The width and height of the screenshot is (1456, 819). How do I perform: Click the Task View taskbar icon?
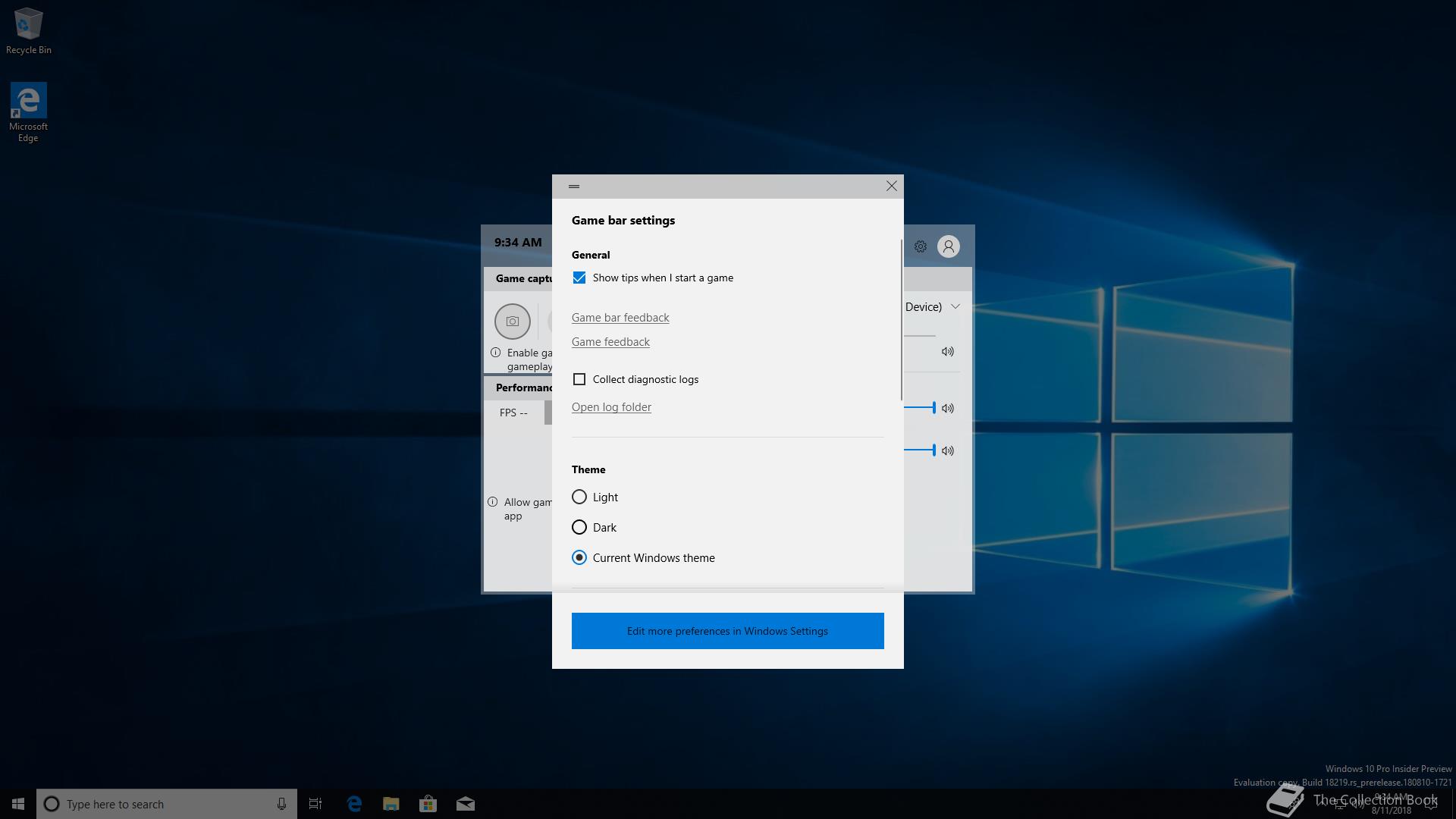[x=315, y=804]
